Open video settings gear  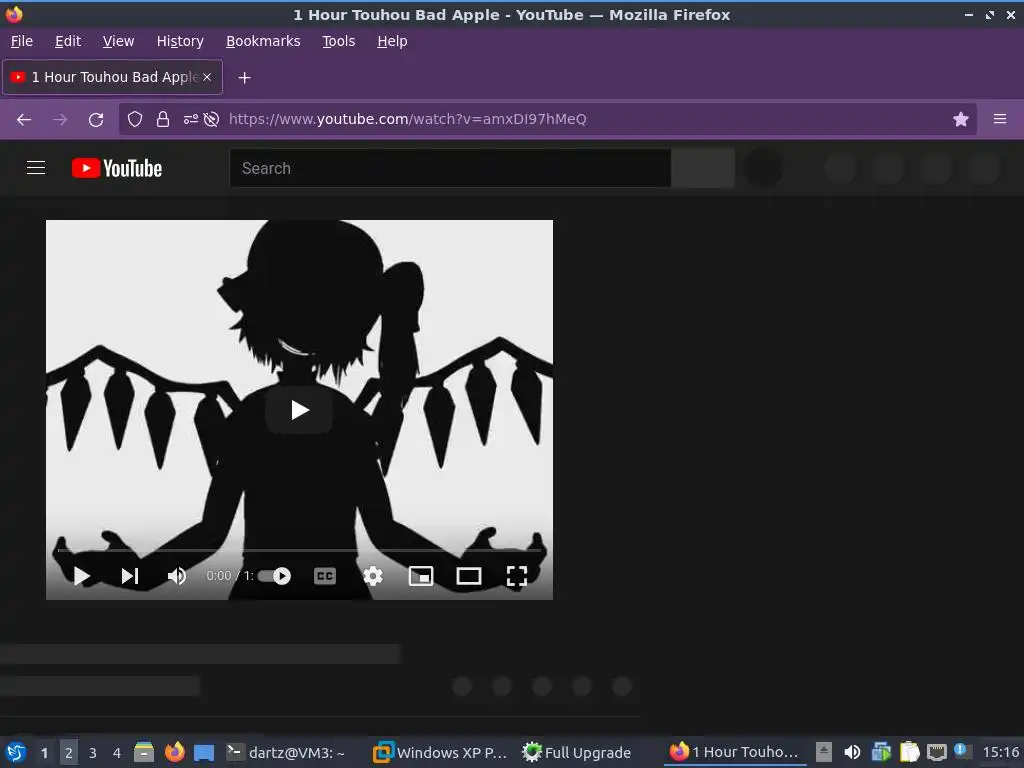(373, 576)
